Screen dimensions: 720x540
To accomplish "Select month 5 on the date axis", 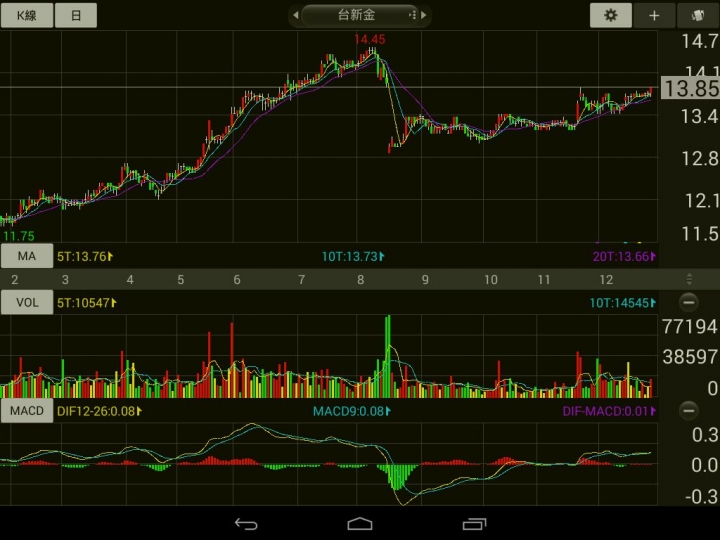I will click(181, 279).
